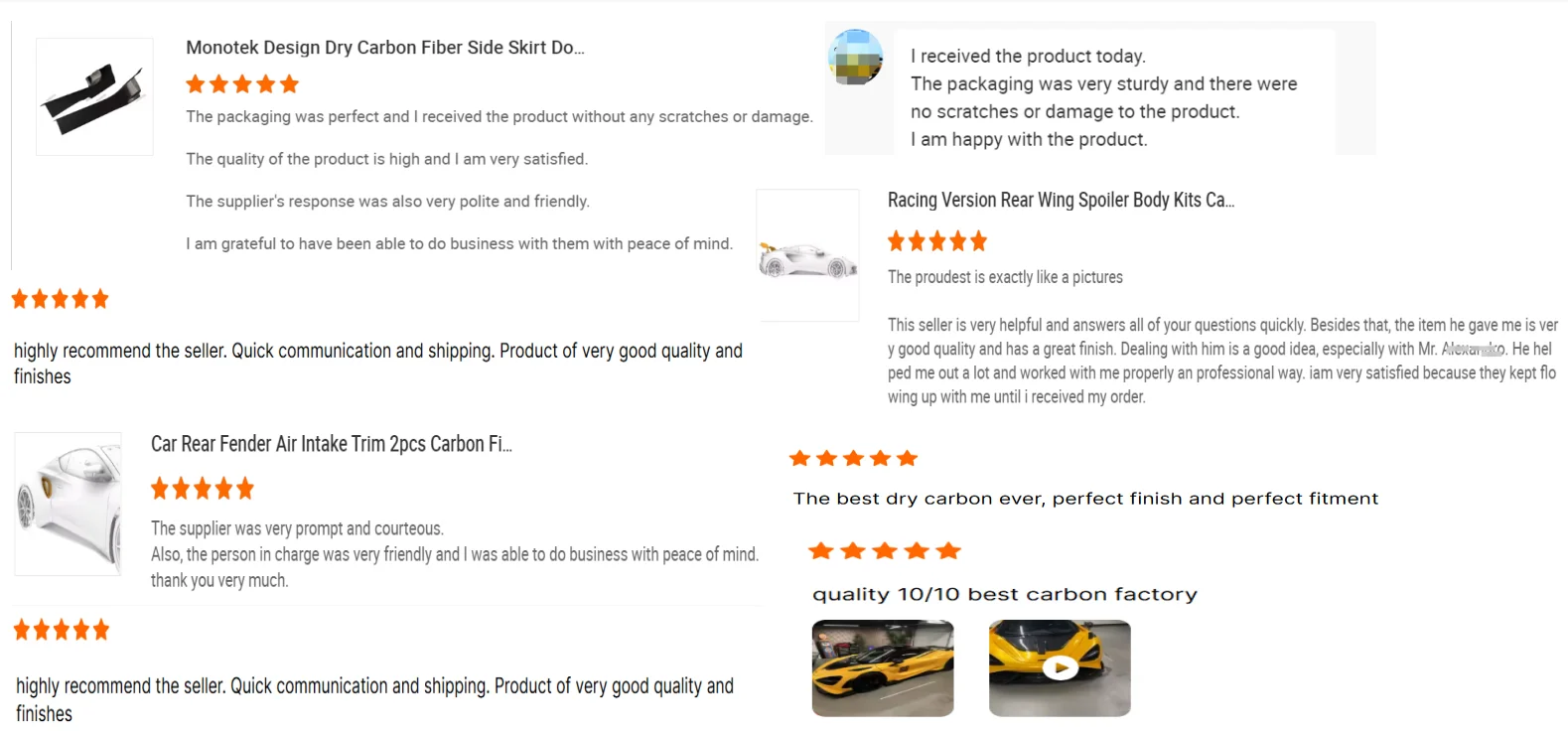Click stars above 'The best dry carbon ever'
This screenshot has width=1568, height=736.
coord(853,458)
